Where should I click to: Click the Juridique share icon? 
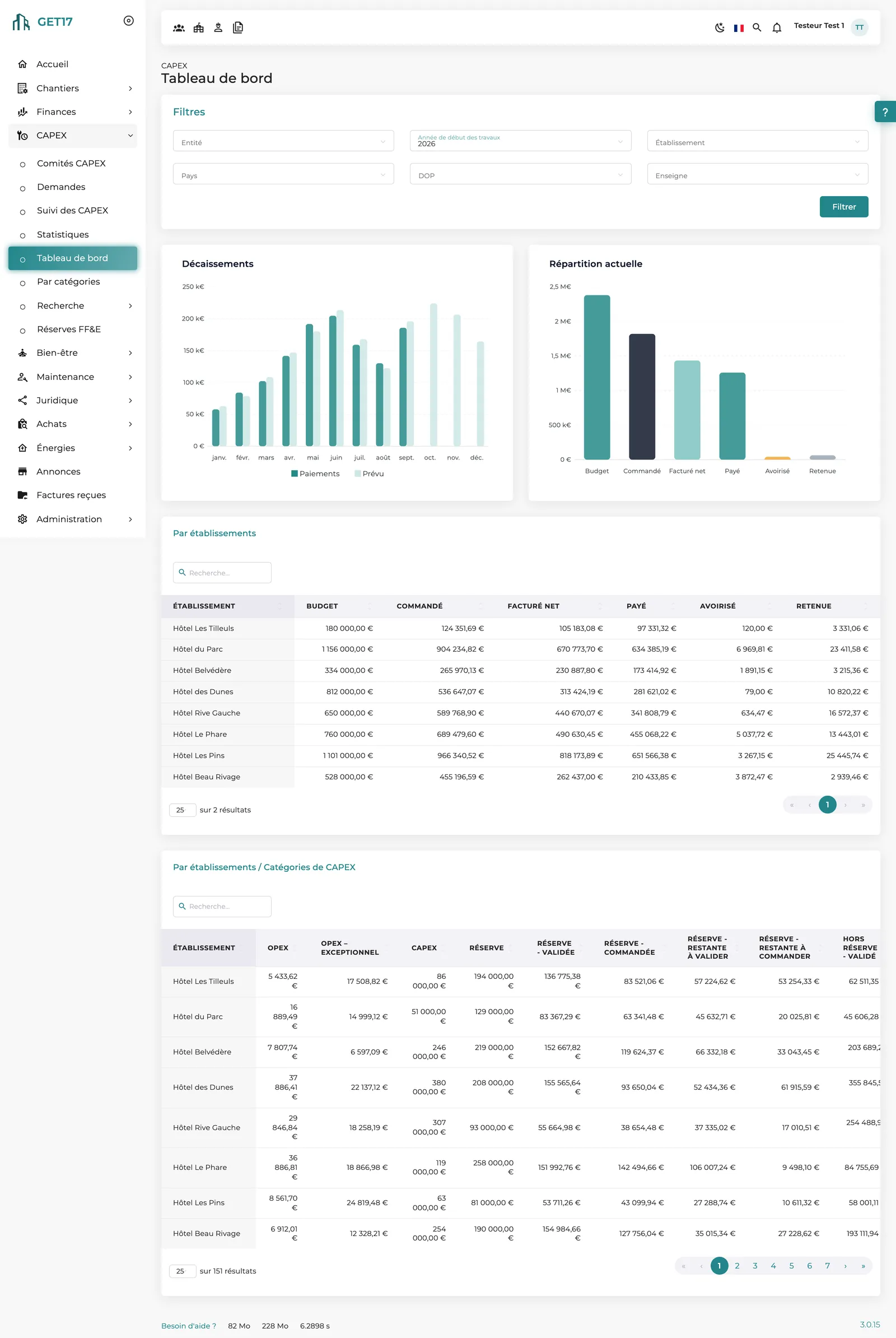click(22, 400)
